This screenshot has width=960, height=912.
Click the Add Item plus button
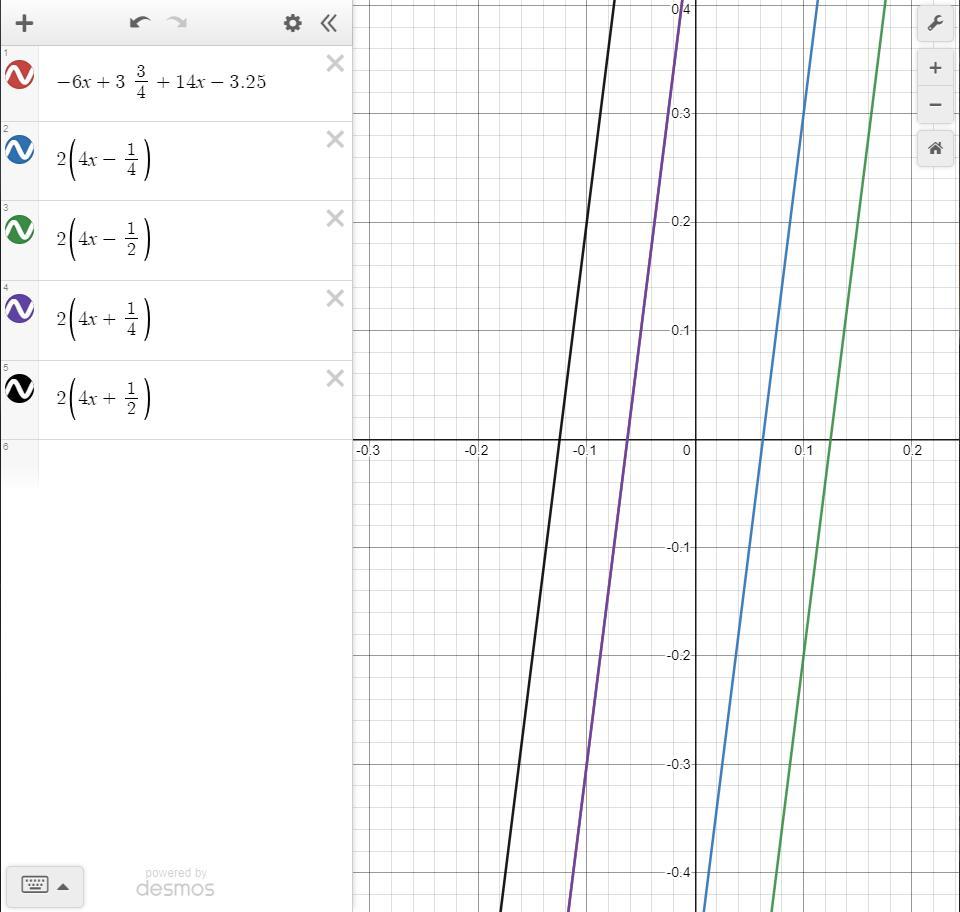tap(24, 23)
